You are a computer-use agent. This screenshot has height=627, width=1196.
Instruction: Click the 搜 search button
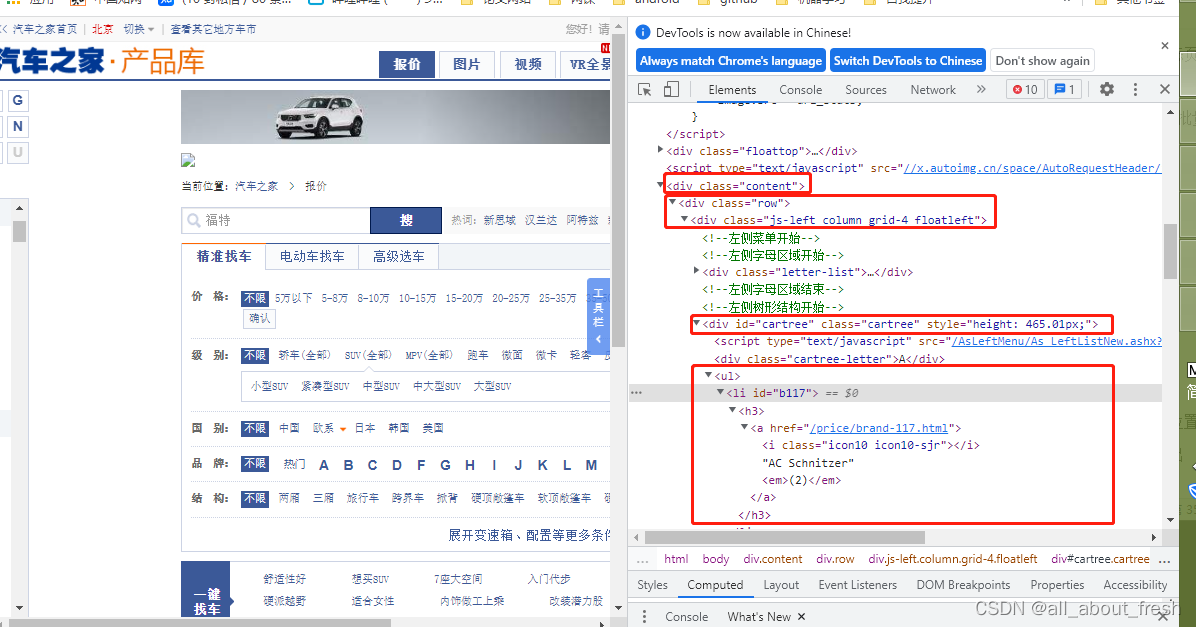(406, 220)
